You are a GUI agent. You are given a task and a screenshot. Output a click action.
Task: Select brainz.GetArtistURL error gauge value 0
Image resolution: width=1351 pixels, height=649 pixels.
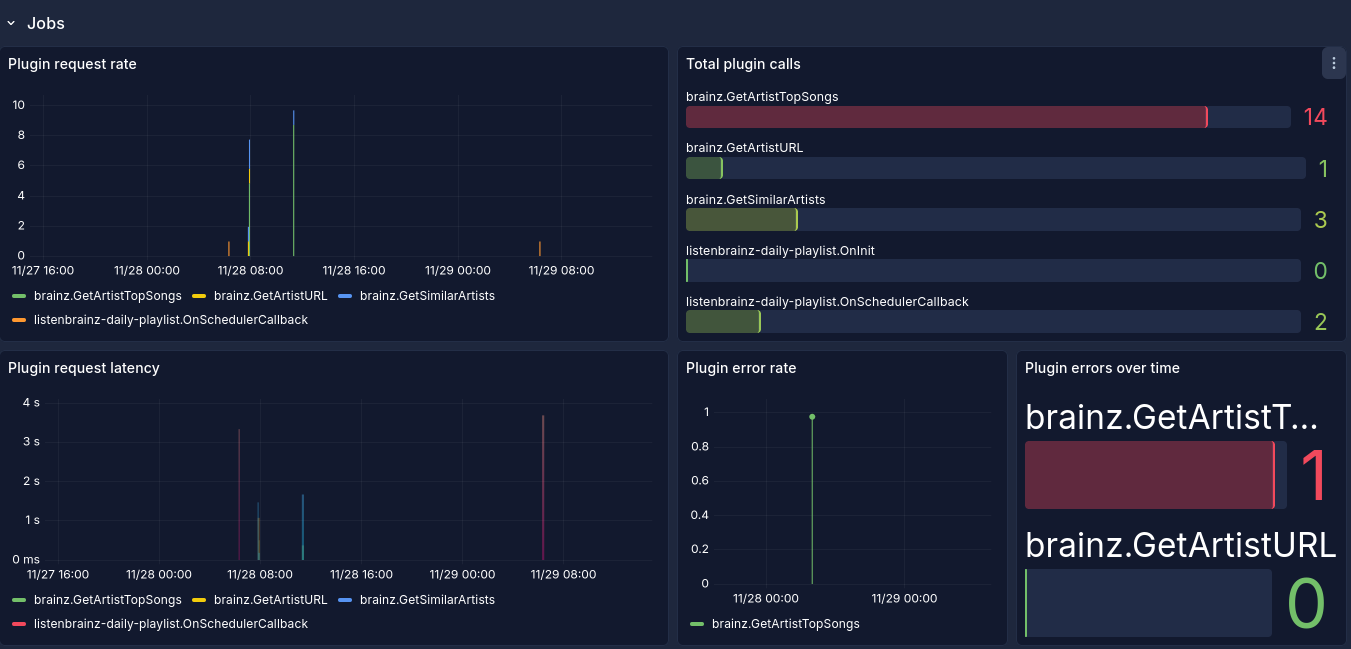pyautogui.click(x=1306, y=603)
